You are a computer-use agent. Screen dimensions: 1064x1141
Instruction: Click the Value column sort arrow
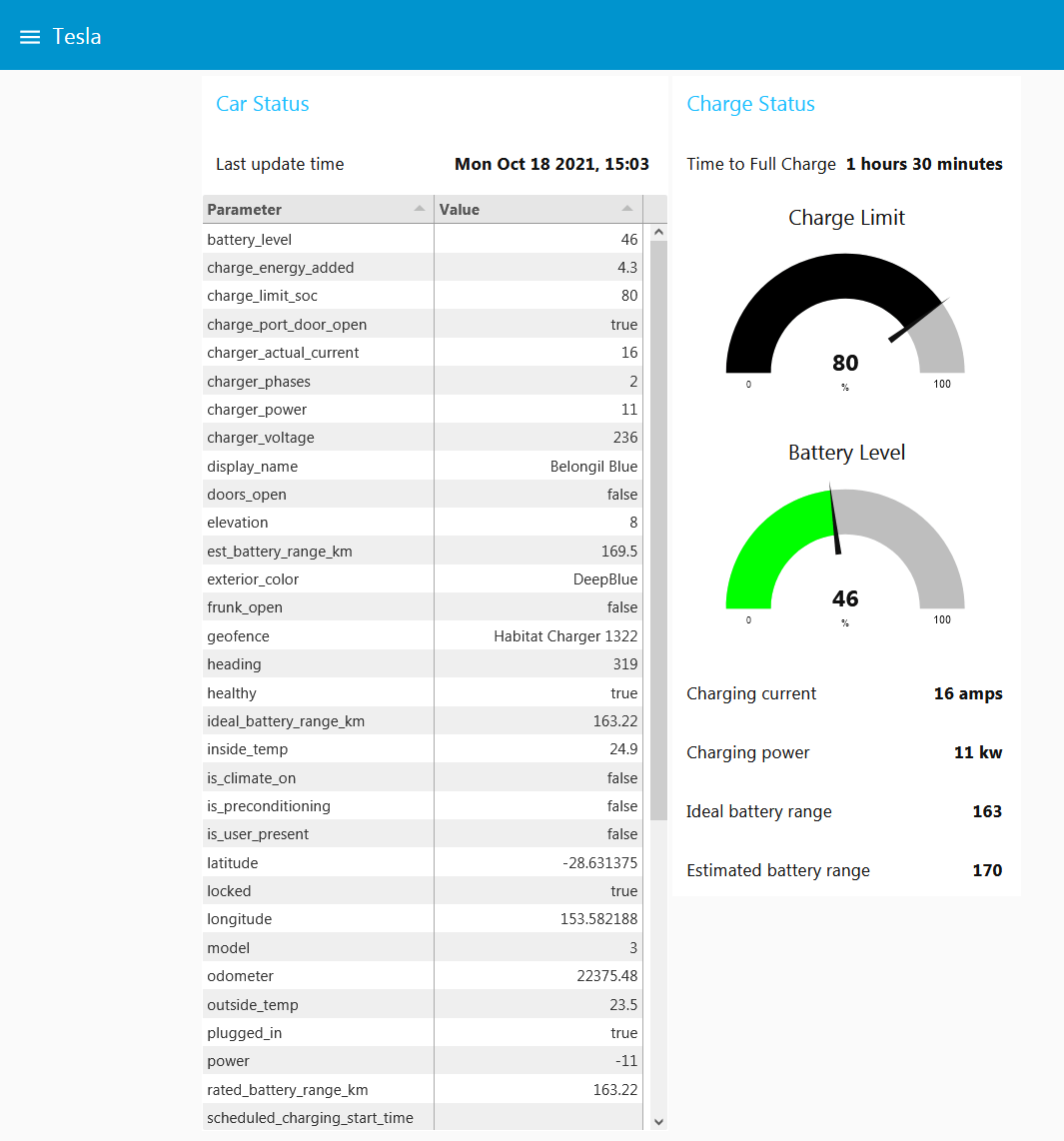pyautogui.click(x=628, y=209)
